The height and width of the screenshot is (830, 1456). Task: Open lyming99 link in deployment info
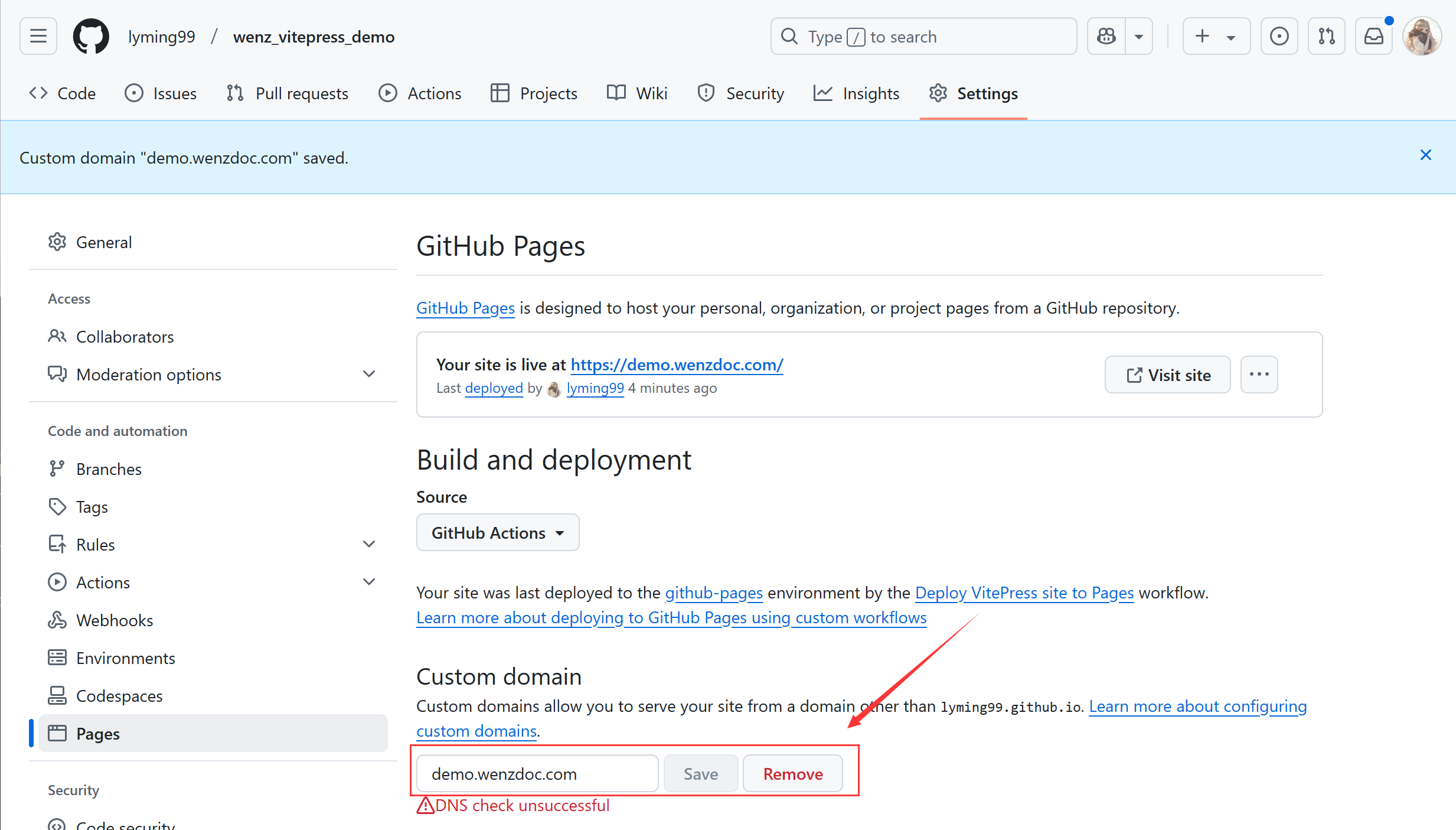click(x=595, y=388)
